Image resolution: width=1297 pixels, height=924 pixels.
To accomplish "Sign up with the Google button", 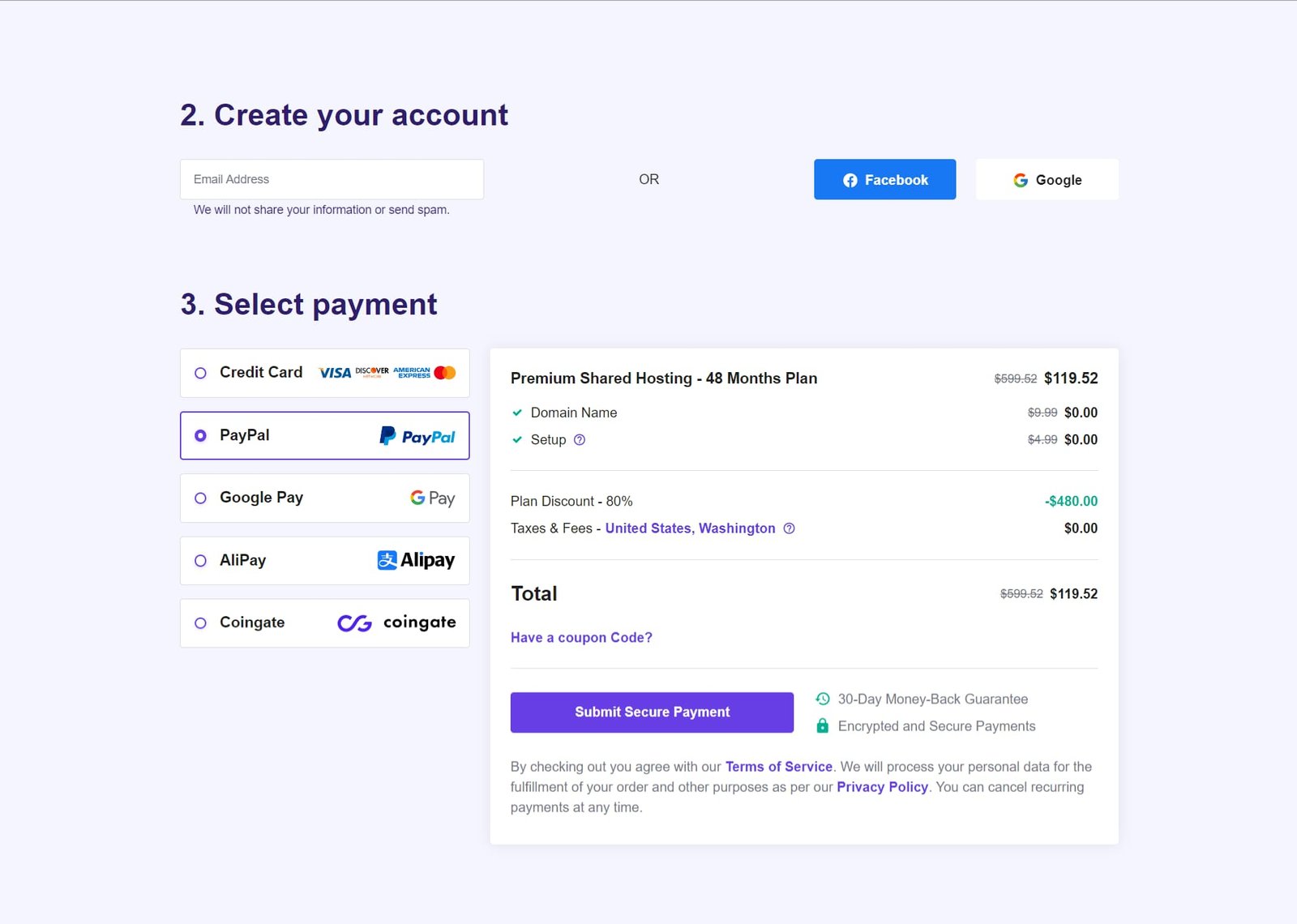I will (x=1047, y=180).
